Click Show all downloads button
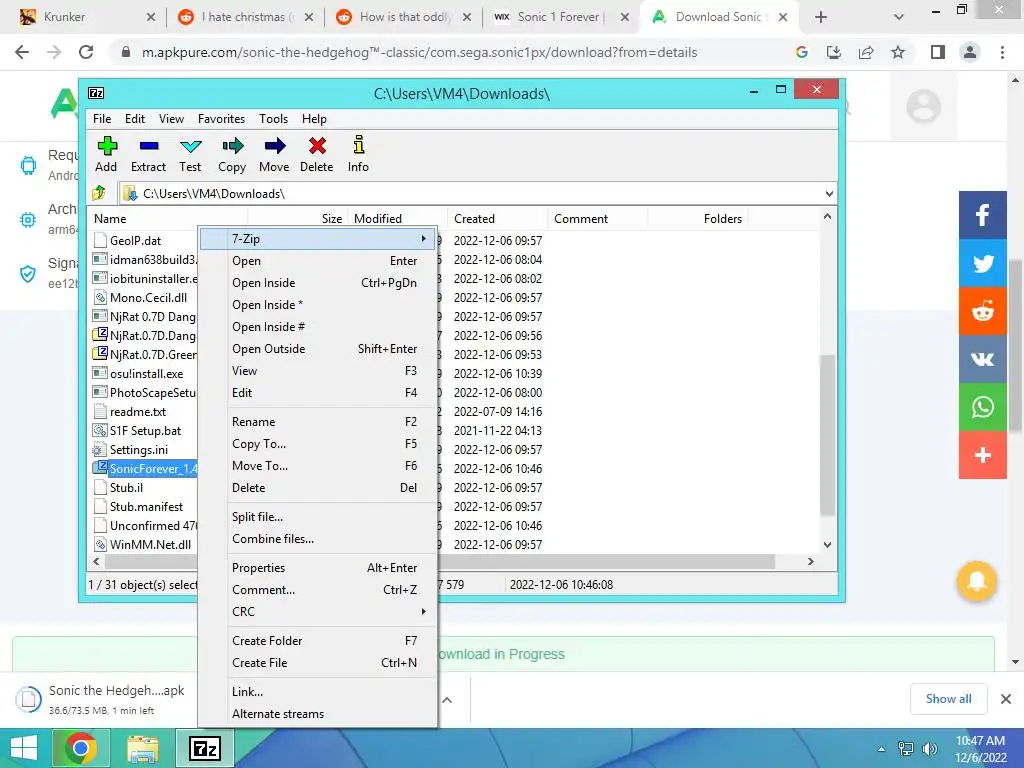This screenshot has width=1024, height=768. point(948,699)
